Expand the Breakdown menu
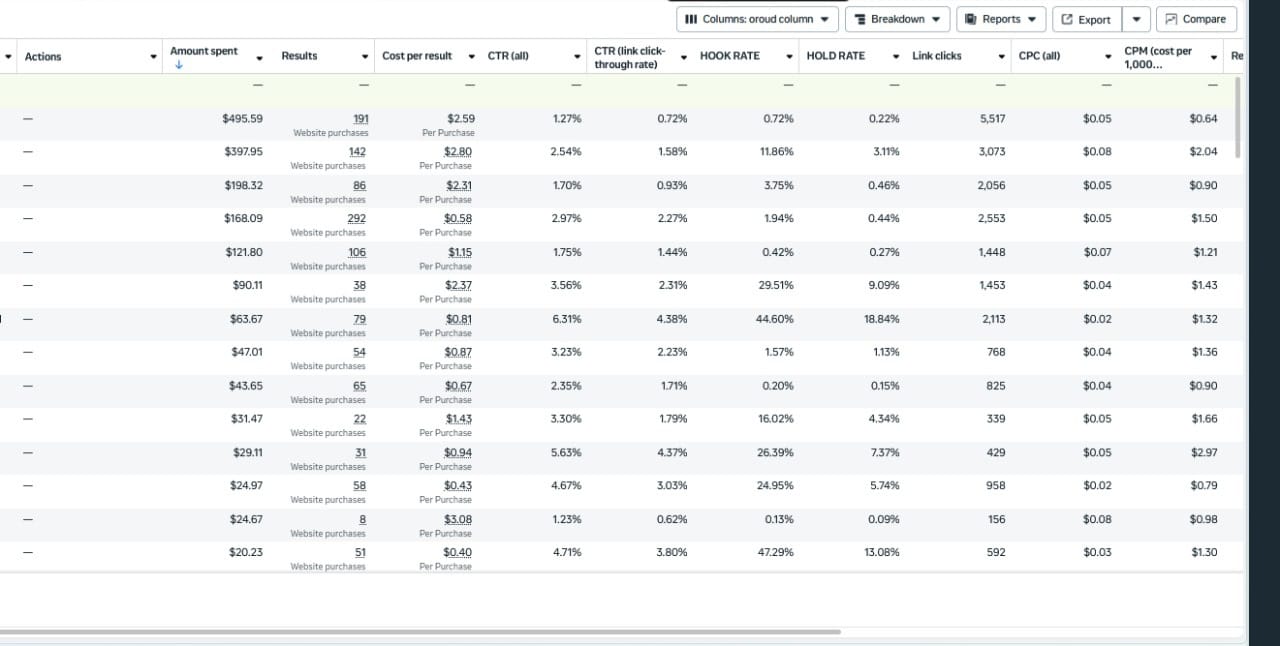1280x646 pixels. tap(897, 19)
